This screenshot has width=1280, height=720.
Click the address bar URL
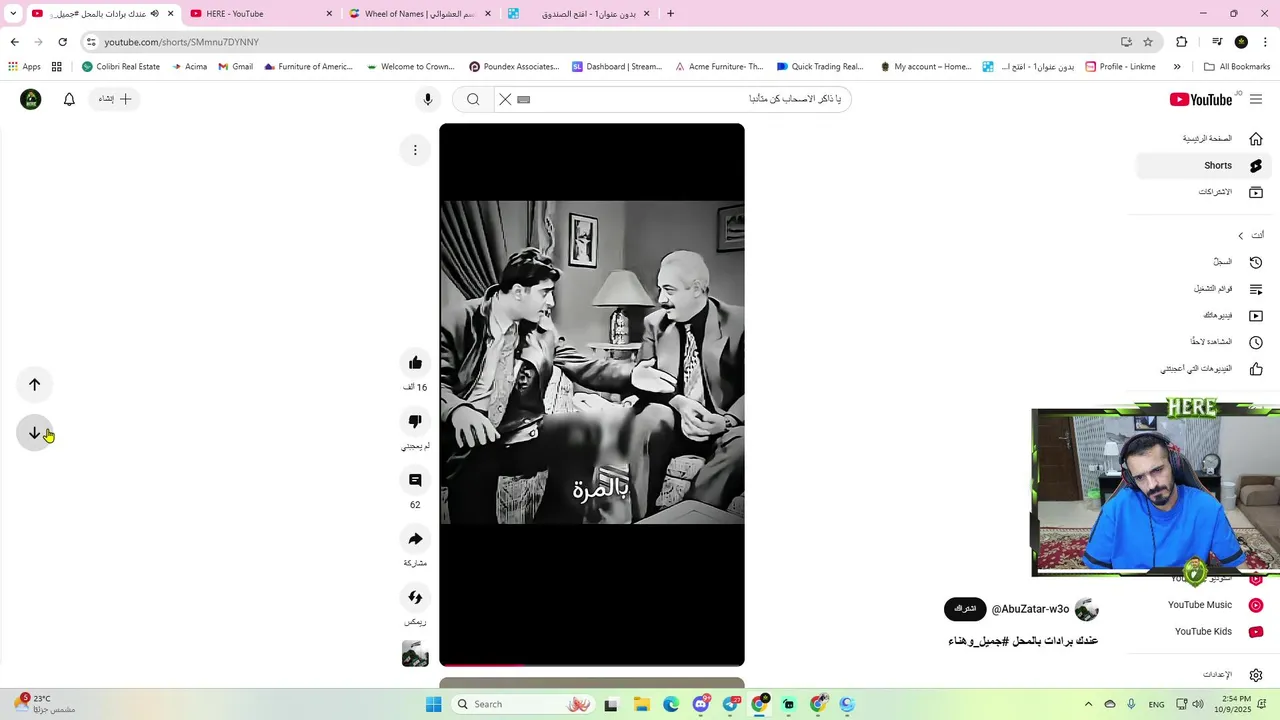tap(181, 42)
